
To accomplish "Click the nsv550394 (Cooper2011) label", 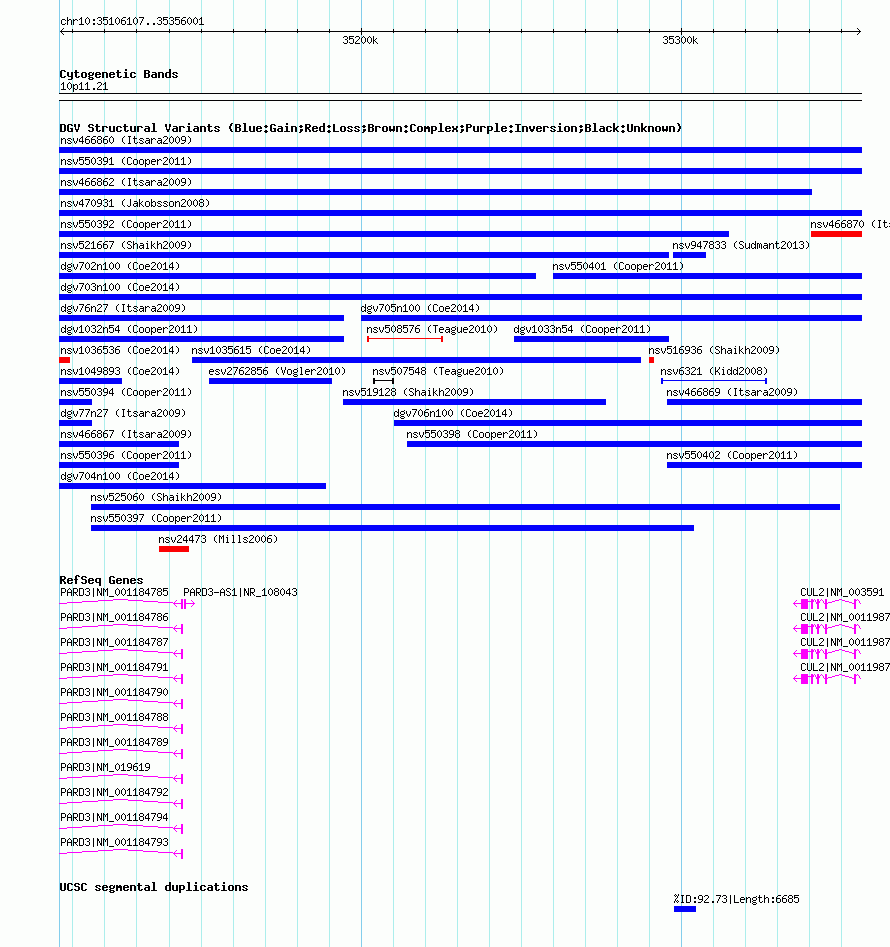I will (x=126, y=393).
